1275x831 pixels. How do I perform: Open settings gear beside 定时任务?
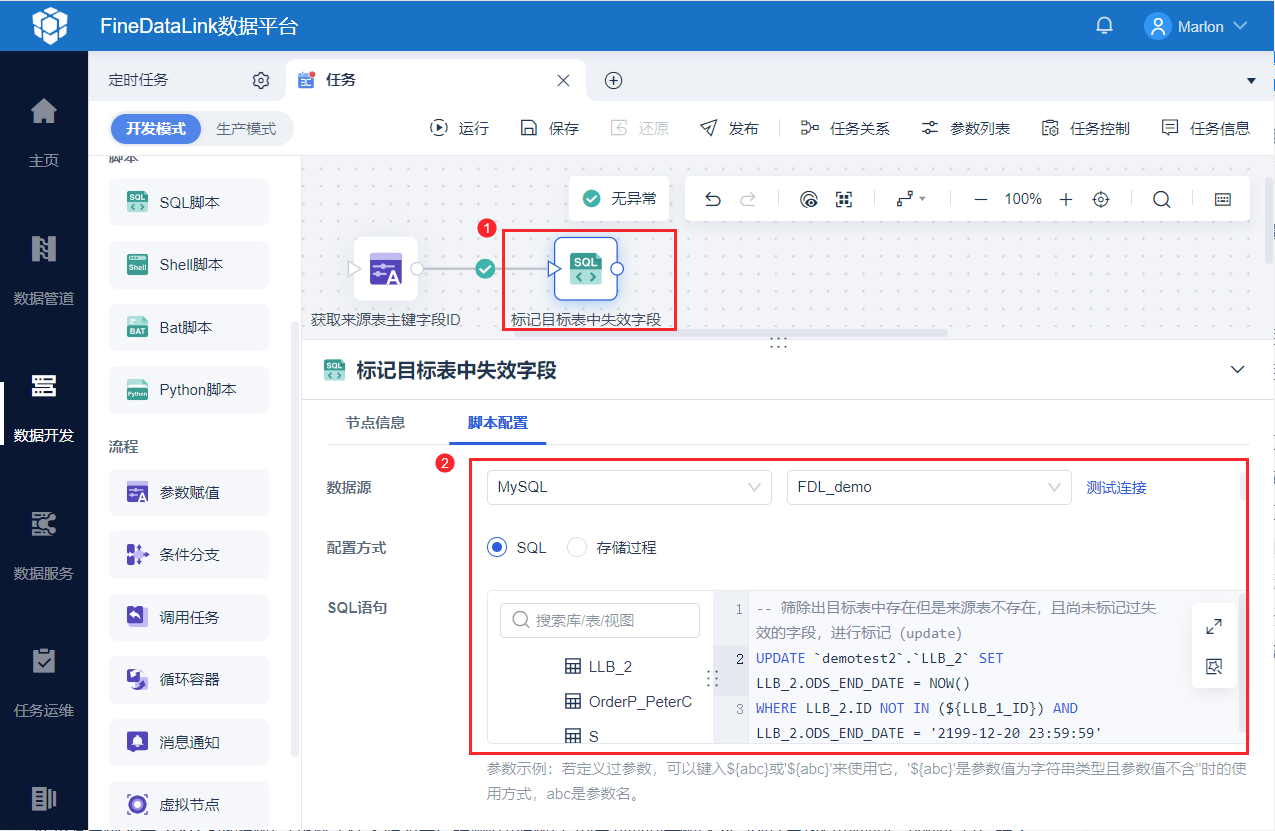click(261, 80)
